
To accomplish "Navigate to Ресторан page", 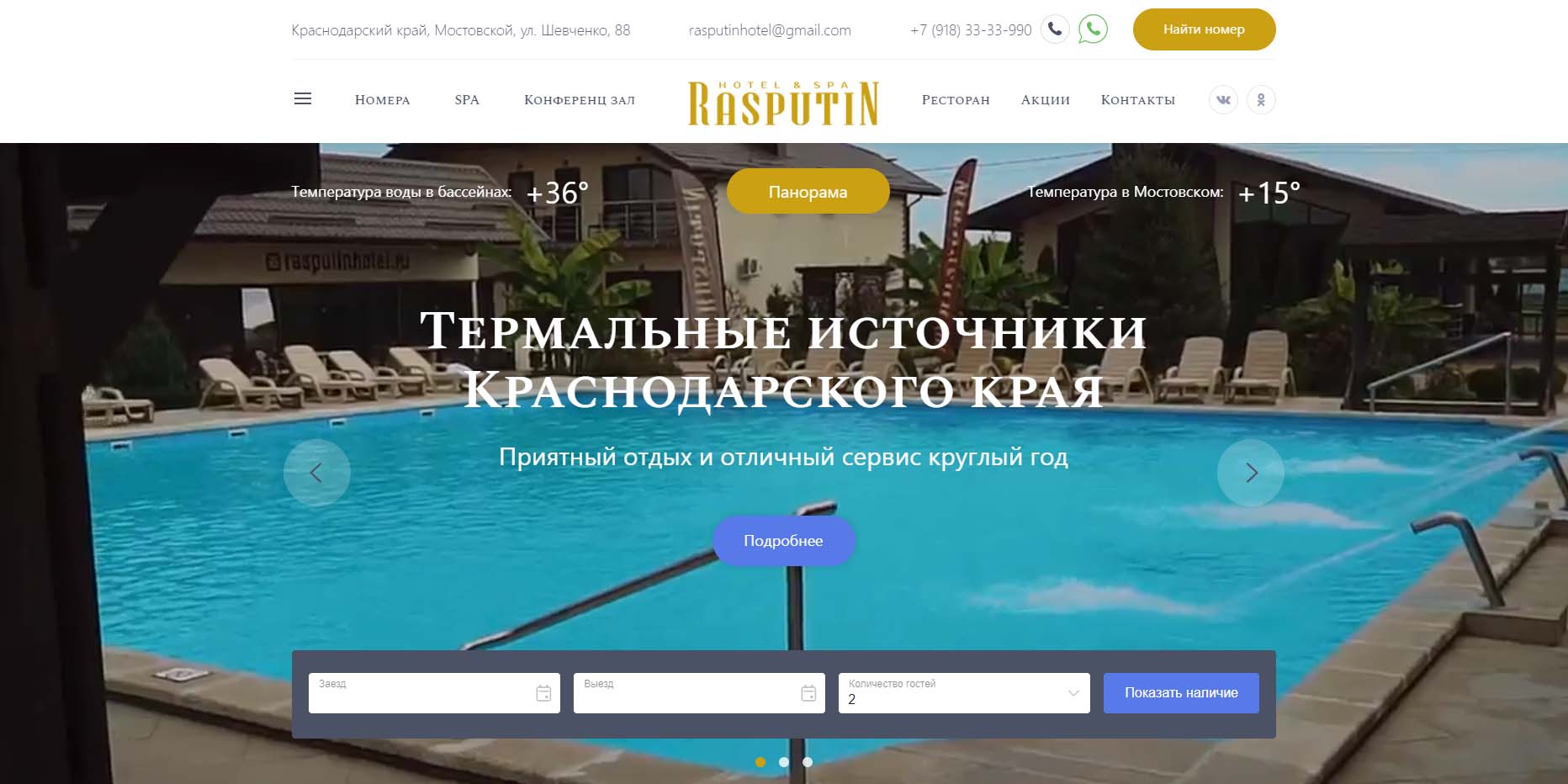I will pyautogui.click(x=956, y=100).
